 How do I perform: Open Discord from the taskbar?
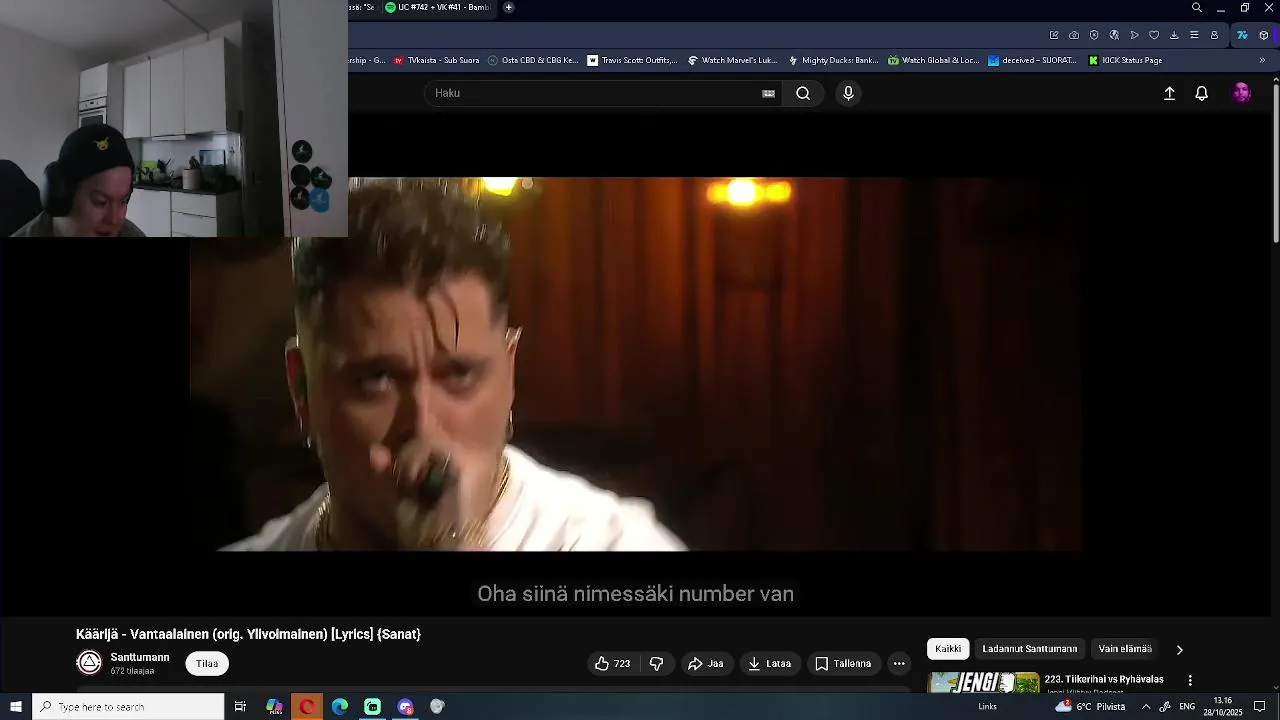coord(405,707)
